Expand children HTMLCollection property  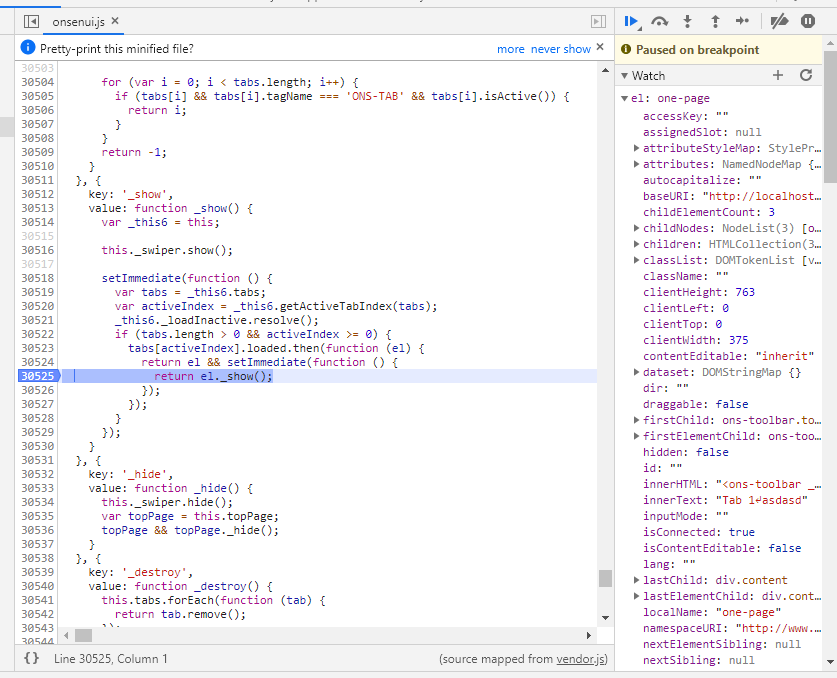pos(636,244)
